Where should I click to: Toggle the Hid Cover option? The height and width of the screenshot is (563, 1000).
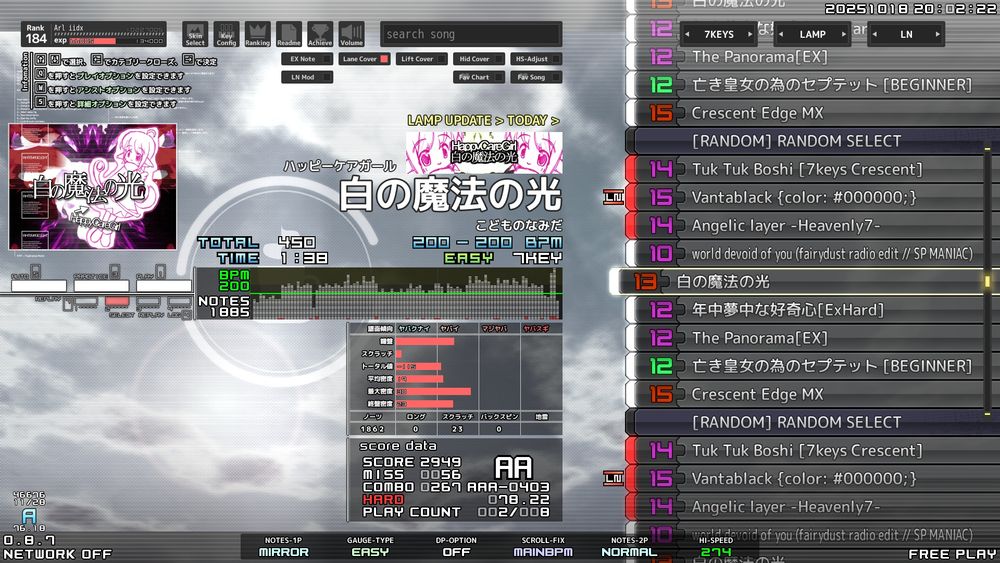click(479, 59)
